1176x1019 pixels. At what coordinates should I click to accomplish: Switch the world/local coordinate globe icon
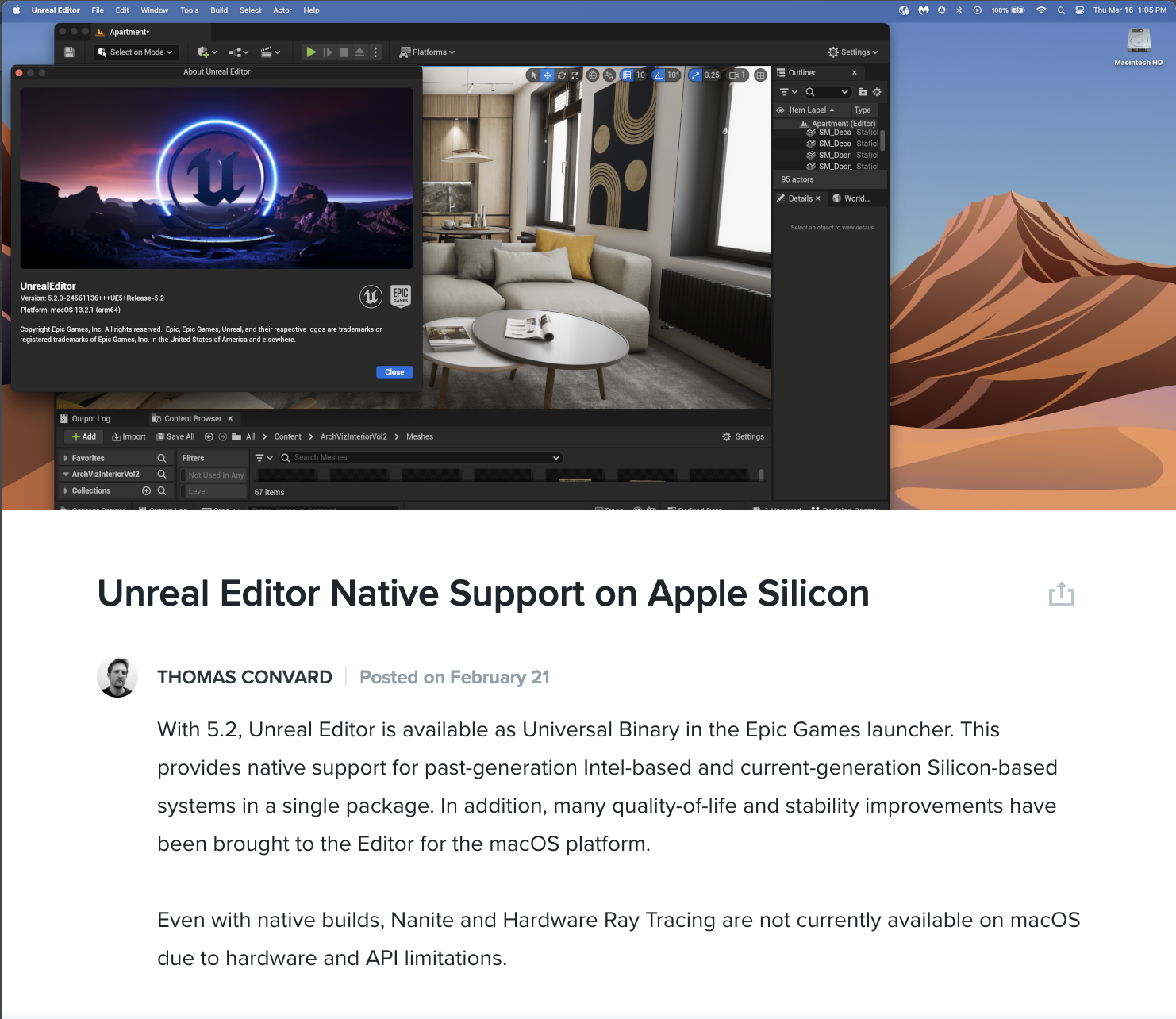tap(592, 75)
